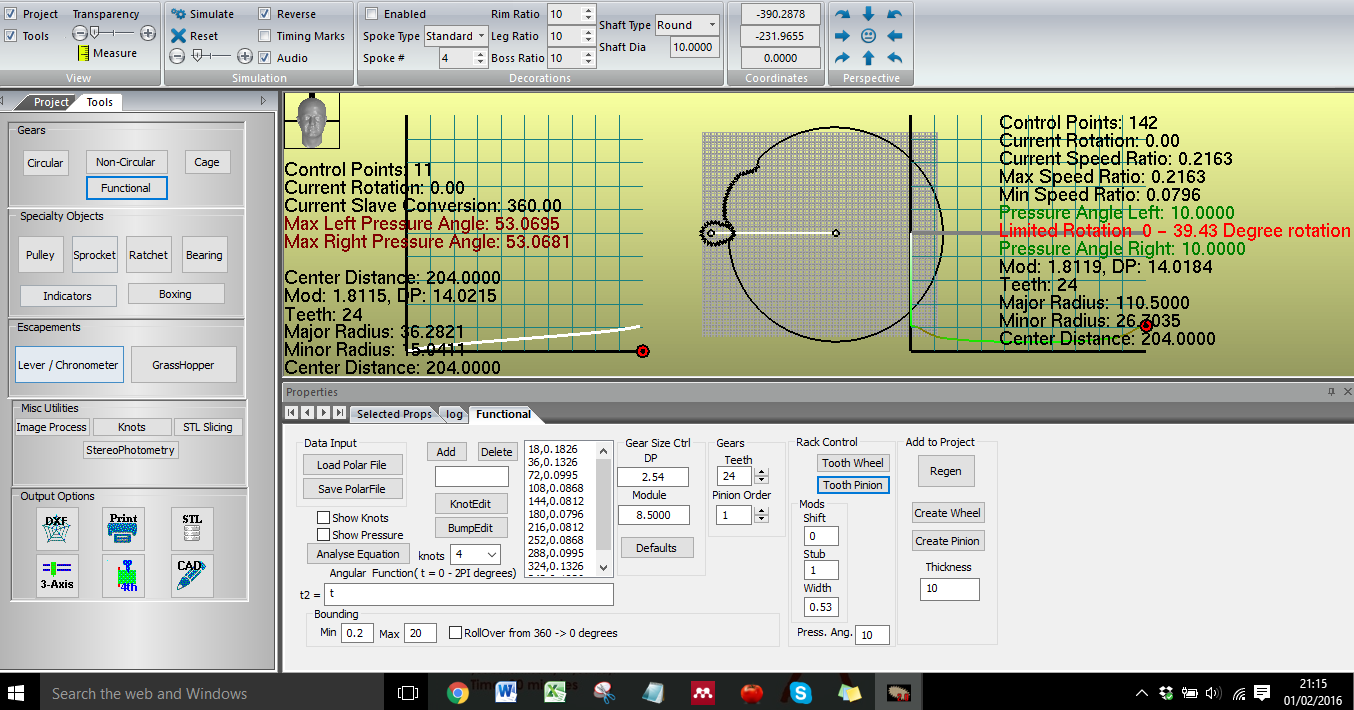Enable the Timing Marks checkbox
Screen dimensions: 1354x710
265,36
